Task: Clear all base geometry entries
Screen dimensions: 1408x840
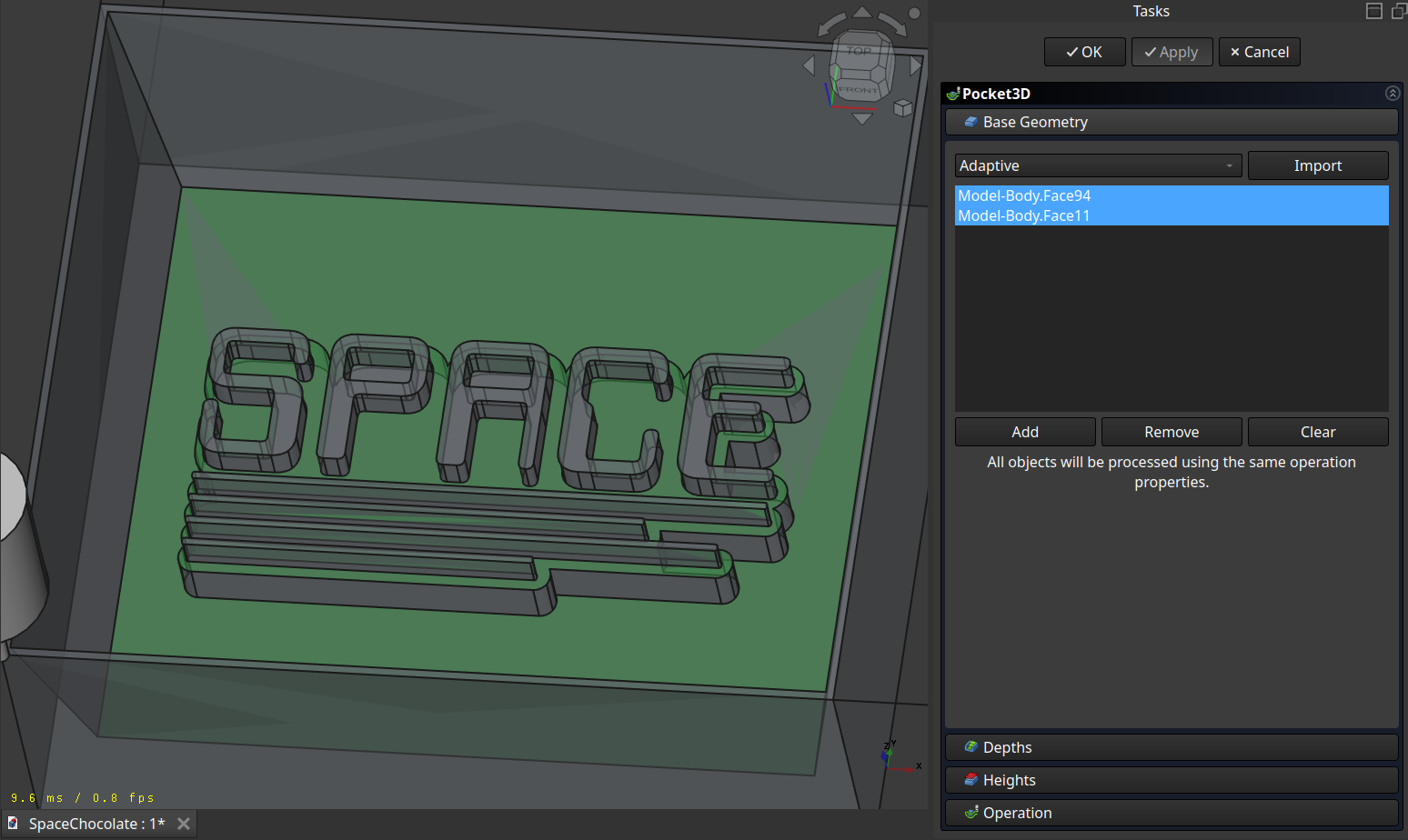Action: coord(1318,432)
